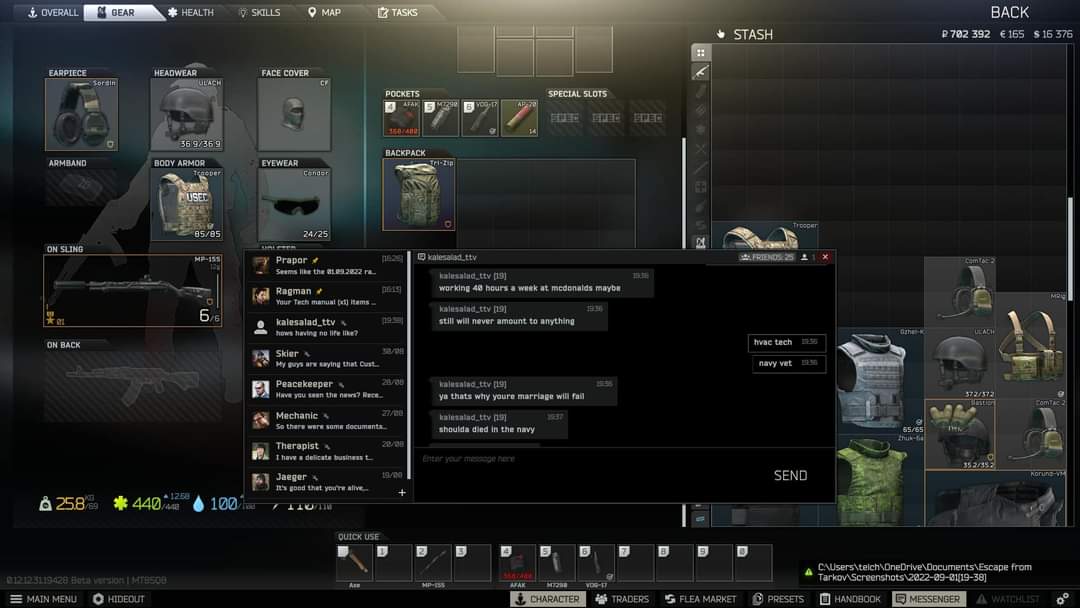Select the Bastion helmet in stash
The width and height of the screenshot is (1080, 608).
pyautogui.click(x=960, y=434)
